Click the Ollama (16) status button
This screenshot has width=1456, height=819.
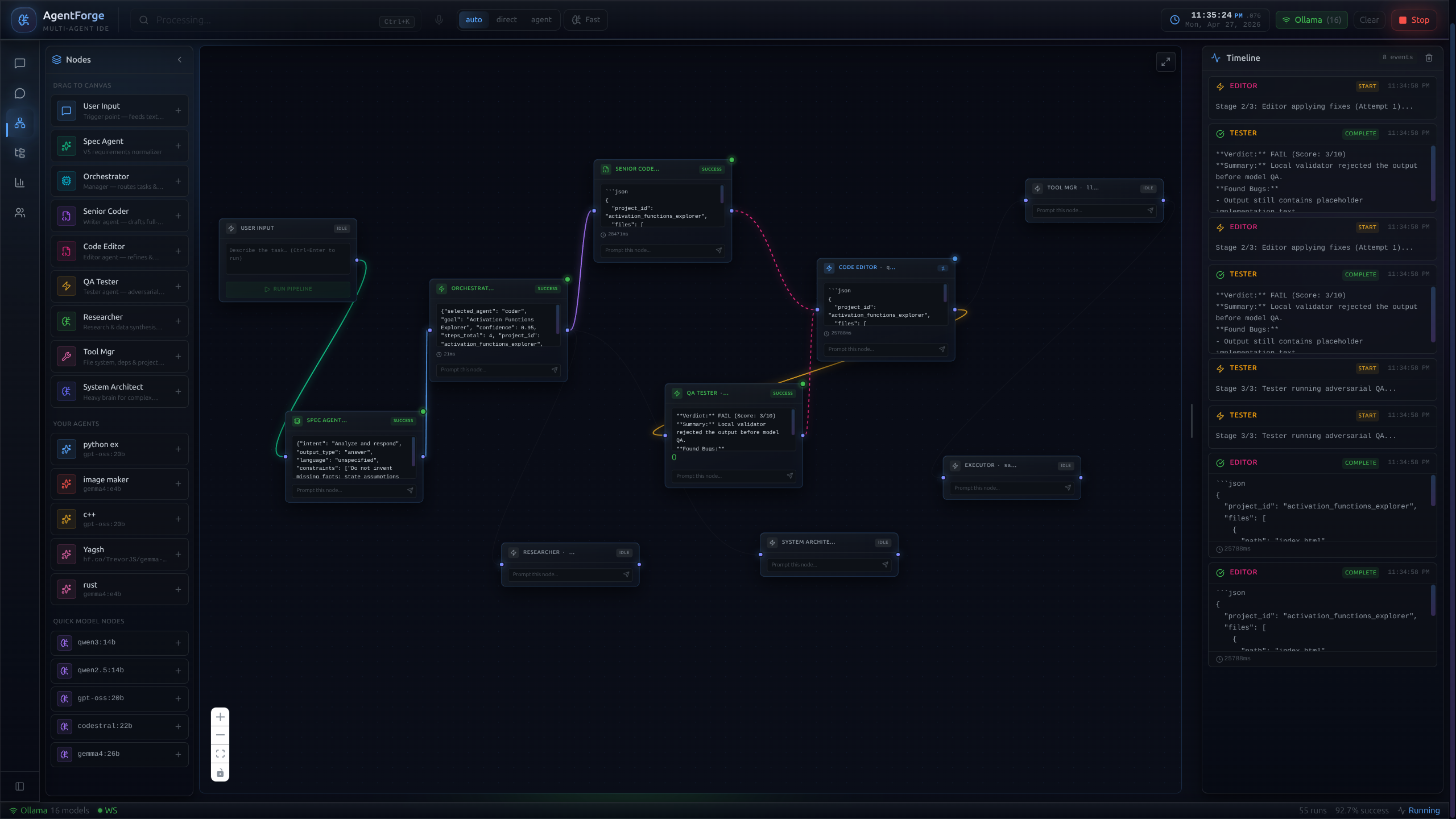pos(1312,20)
